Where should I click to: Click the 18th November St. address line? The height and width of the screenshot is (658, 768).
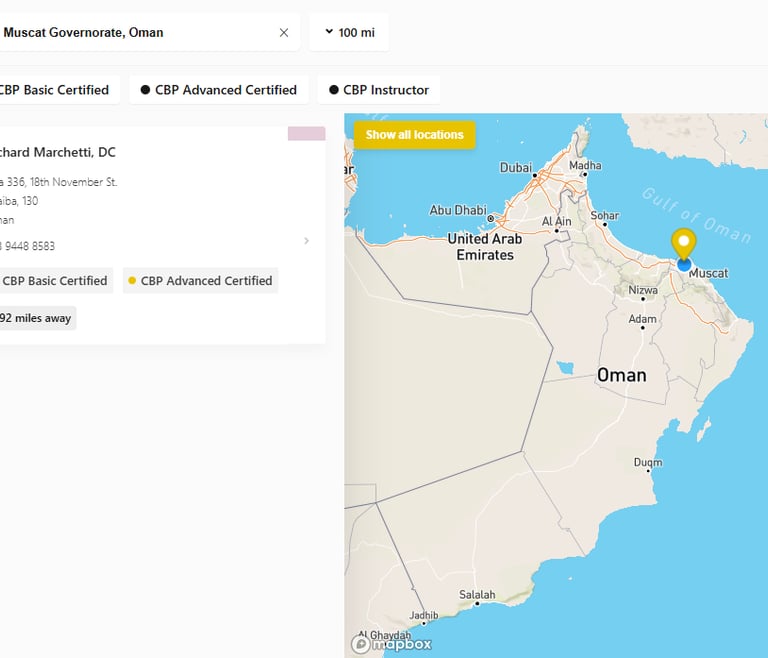coord(58,182)
